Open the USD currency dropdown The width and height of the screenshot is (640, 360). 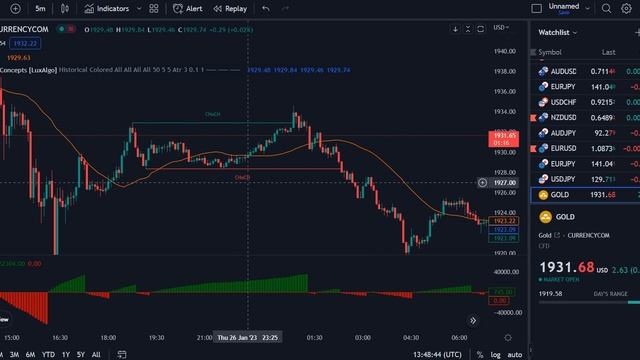coord(501,28)
